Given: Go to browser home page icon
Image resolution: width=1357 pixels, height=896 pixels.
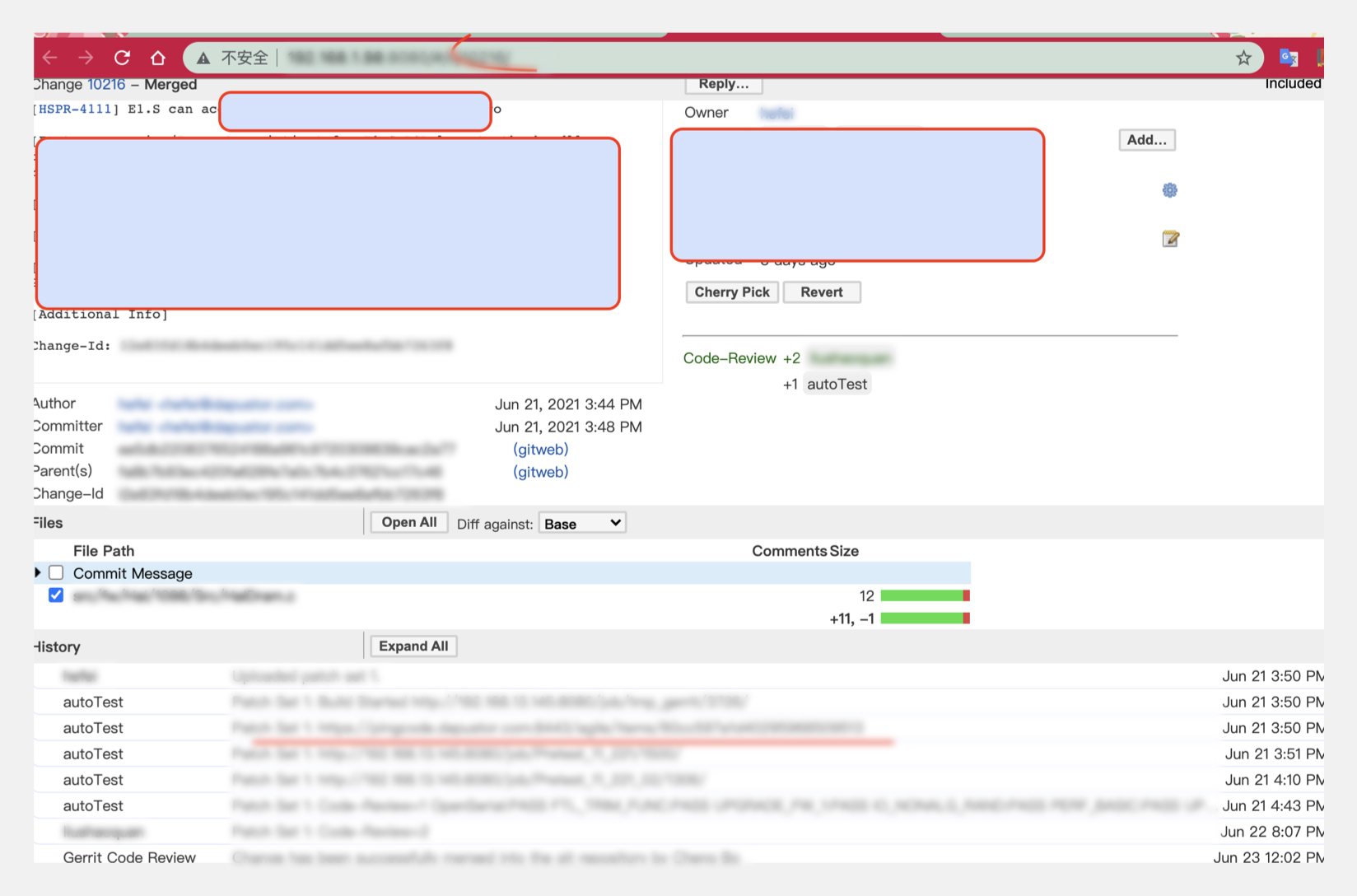Looking at the screenshot, I should click(x=158, y=58).
